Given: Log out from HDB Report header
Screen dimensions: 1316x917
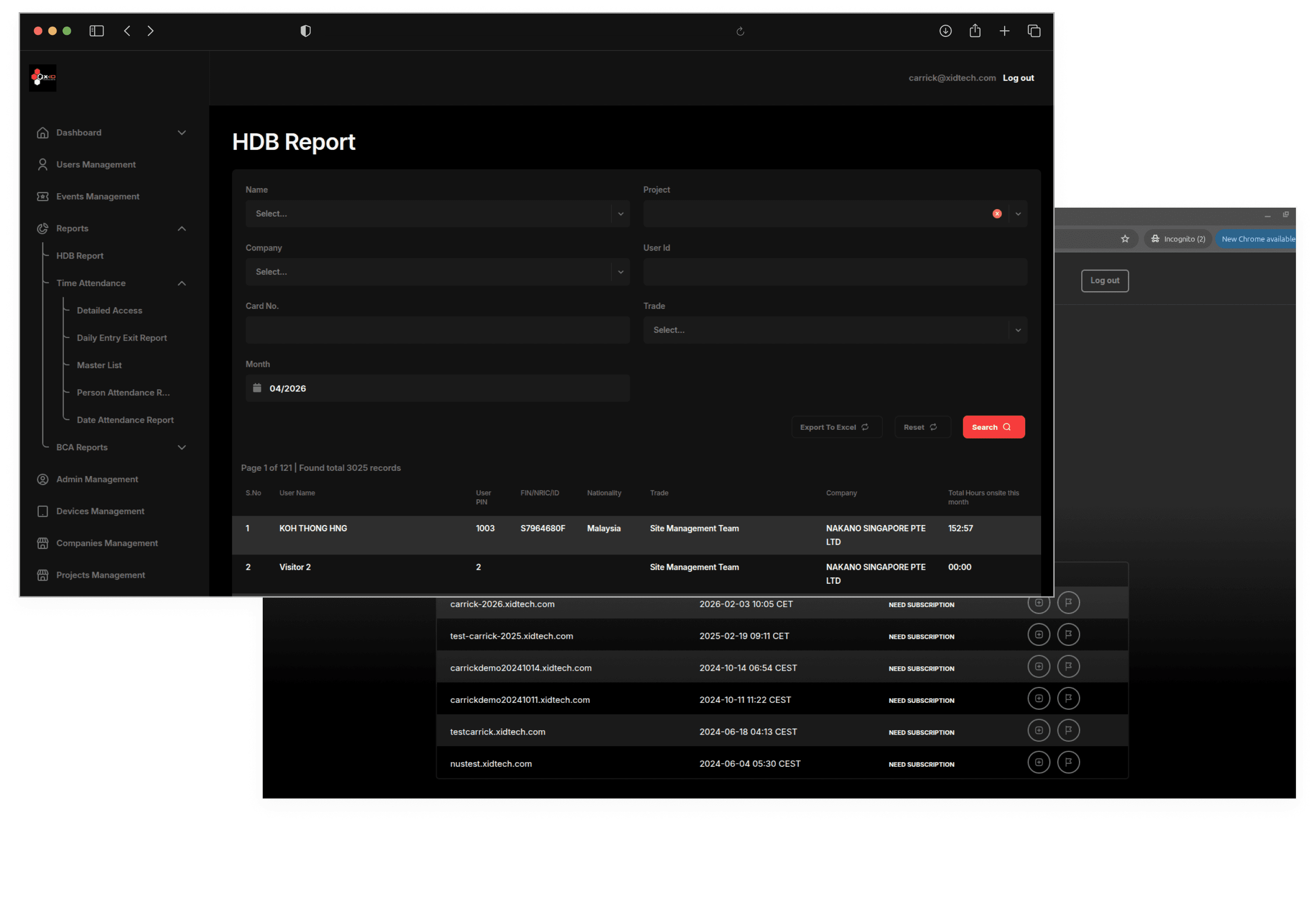Looking at the screenshot, I should pos(1018,78).
